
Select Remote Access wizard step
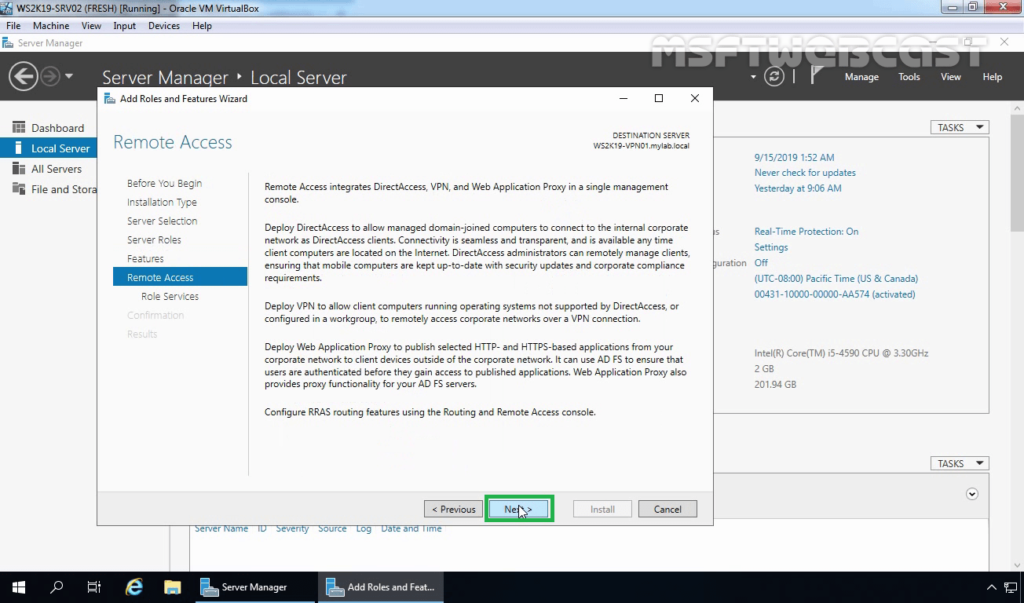point(180,277)
